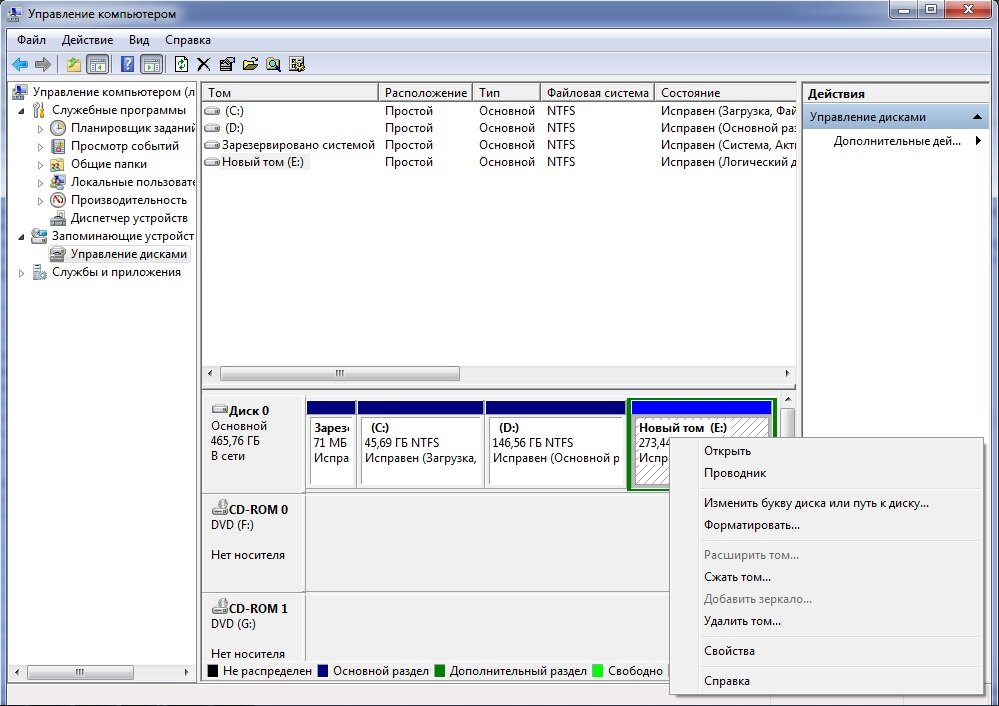Expand the Общие папки node
Viewport: 999px width, 706px height.
coord(40,164)
